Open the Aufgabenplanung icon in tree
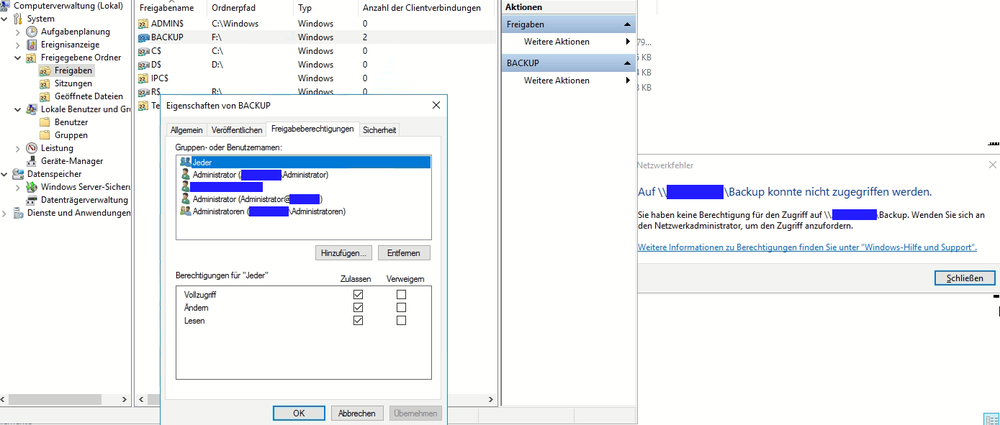This screenshot has height=425, width=1000. (33, 31)
